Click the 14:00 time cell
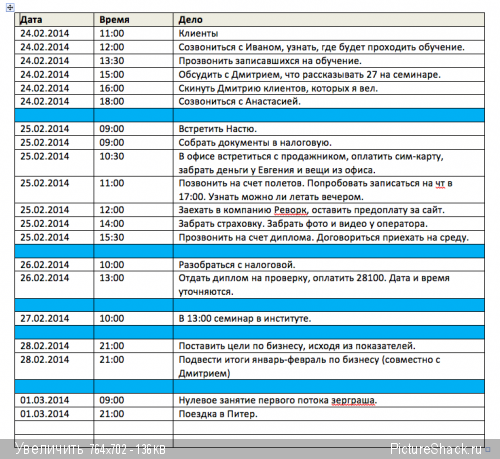The width and height of the screenshot is (500, 459). tap(133, 224)
